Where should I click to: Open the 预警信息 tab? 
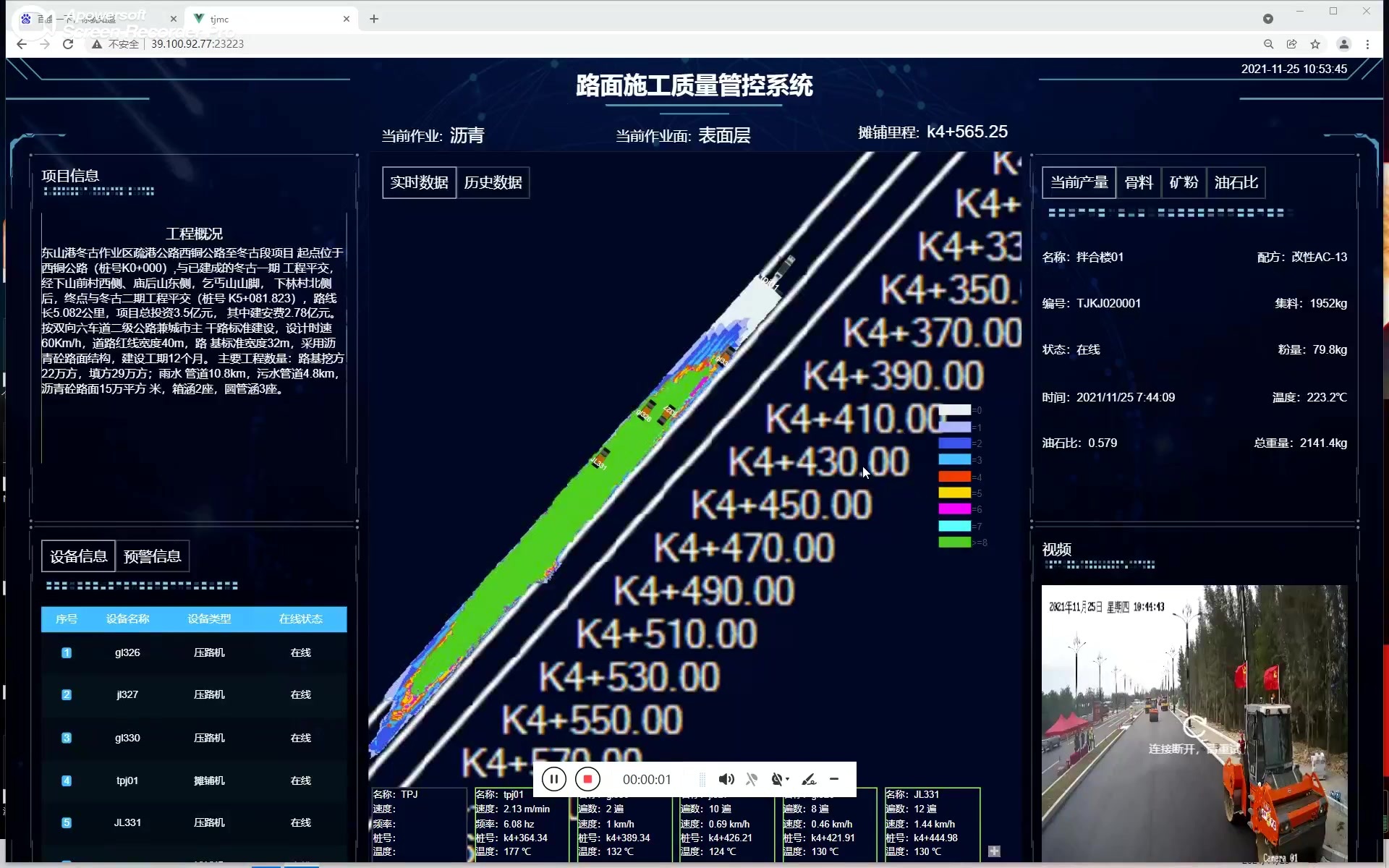click(152, 556)
